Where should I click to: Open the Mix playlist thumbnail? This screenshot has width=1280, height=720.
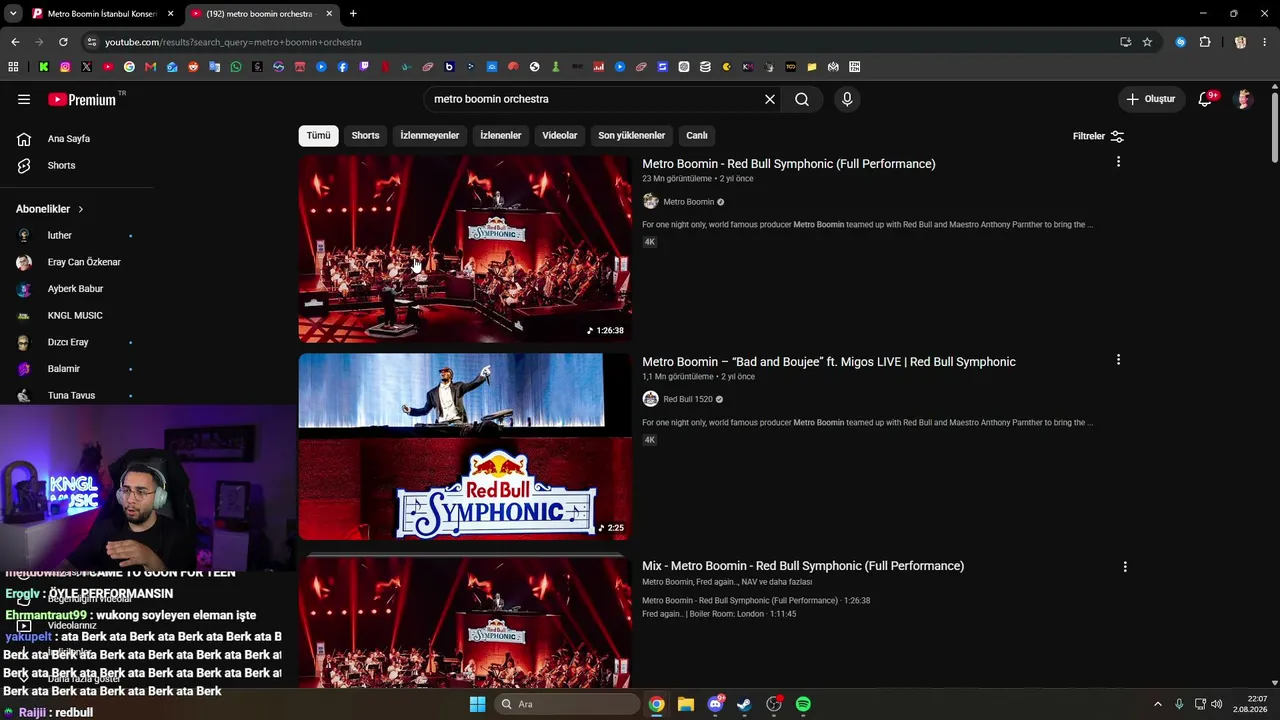tap(465, 622)
